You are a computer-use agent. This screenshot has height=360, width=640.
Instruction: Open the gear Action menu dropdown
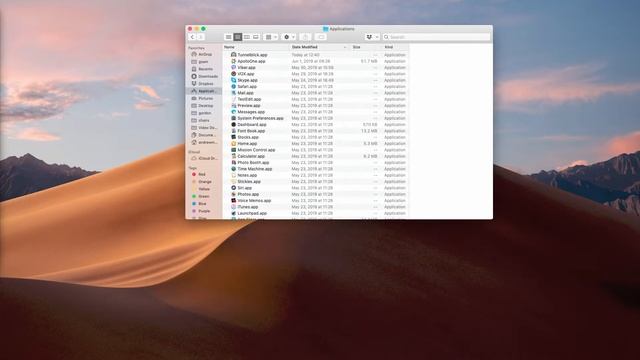point(289,37)
